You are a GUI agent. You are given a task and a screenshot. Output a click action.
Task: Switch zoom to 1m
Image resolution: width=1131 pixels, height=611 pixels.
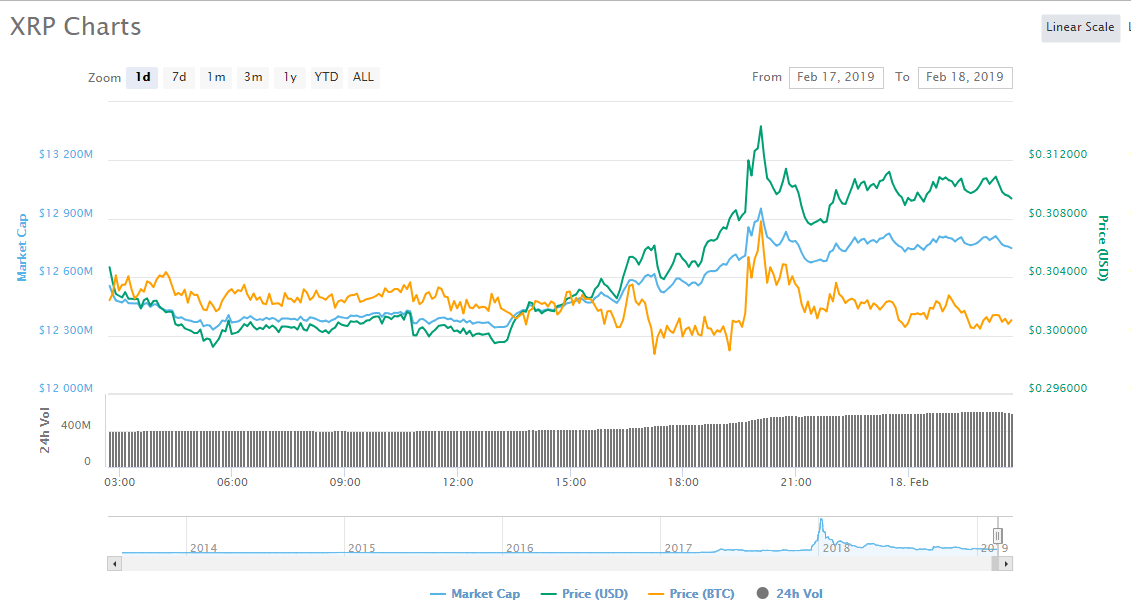[x=216, y=77]
